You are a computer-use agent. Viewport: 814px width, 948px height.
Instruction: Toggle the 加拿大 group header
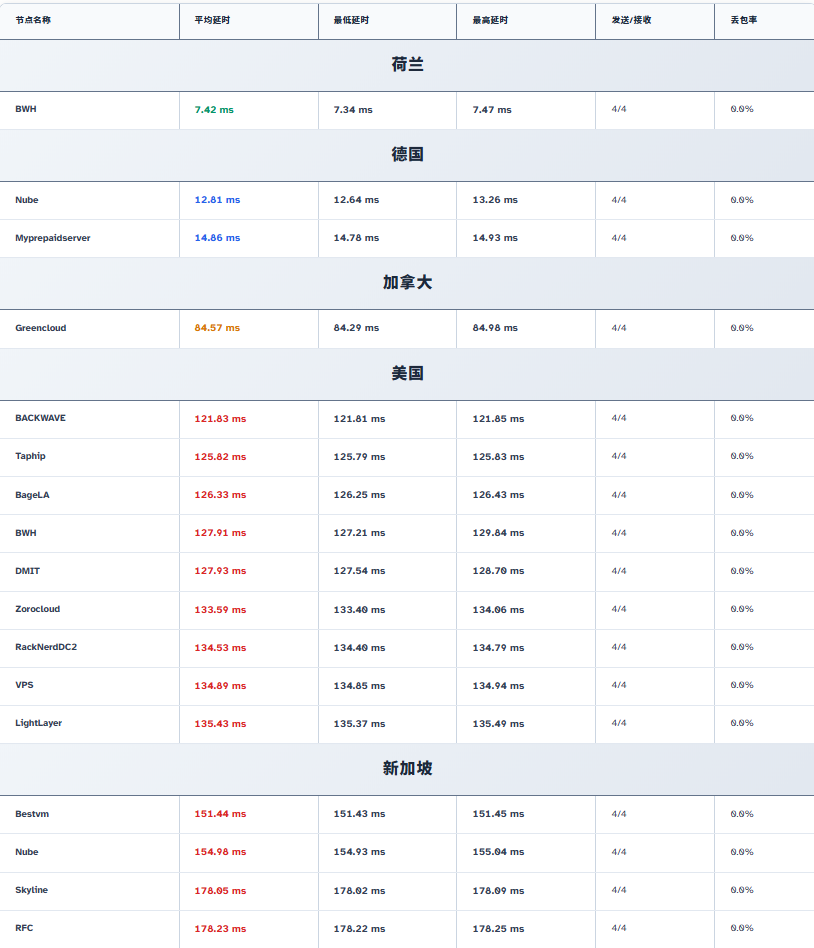pos(407,283)
